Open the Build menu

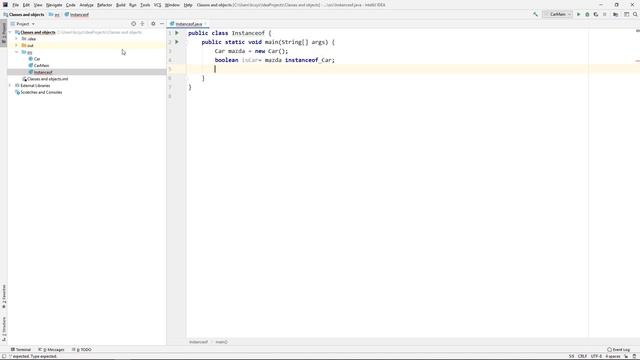tap(120, 5)
